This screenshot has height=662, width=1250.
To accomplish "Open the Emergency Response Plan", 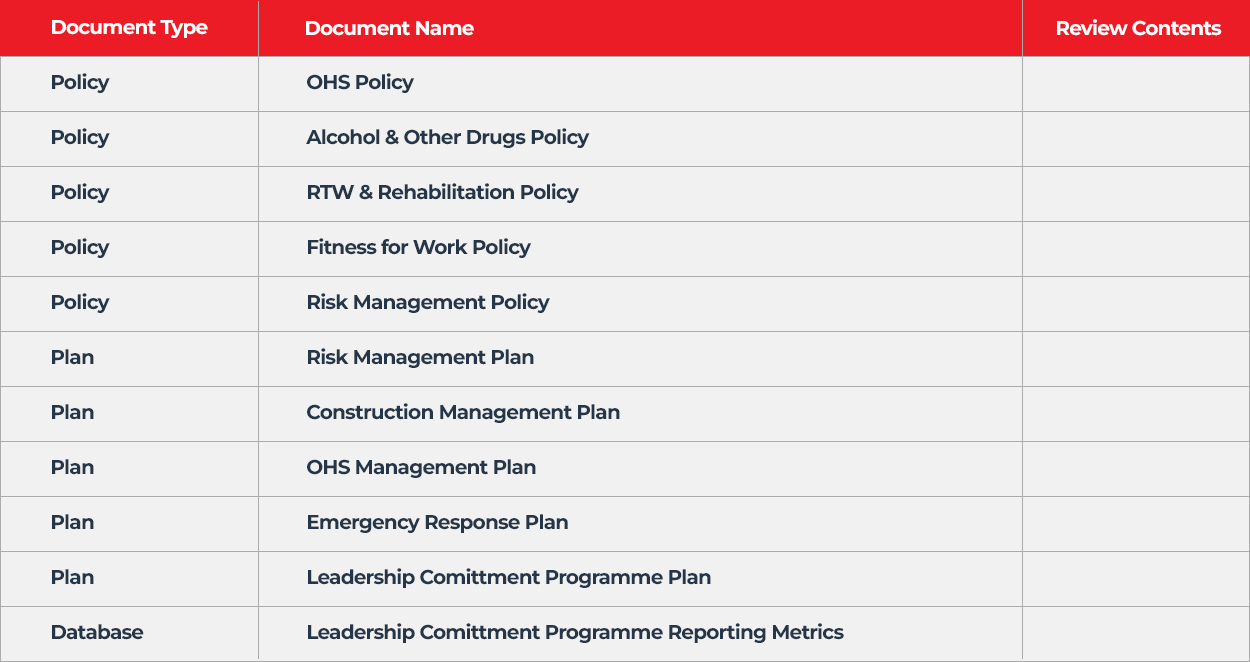I will 437,523.
